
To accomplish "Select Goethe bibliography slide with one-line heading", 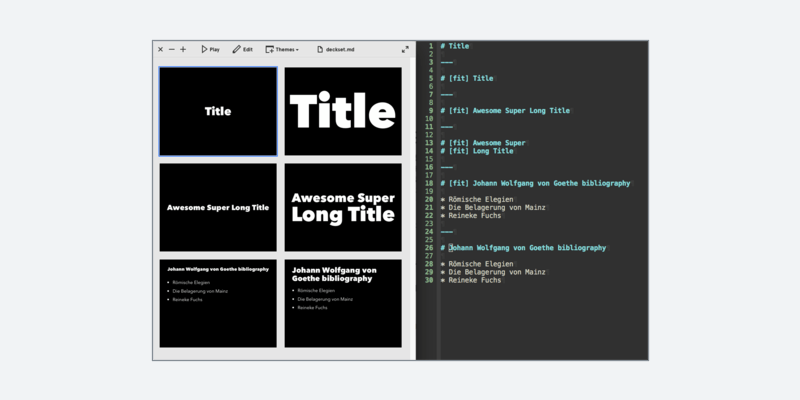I will 218,303.
